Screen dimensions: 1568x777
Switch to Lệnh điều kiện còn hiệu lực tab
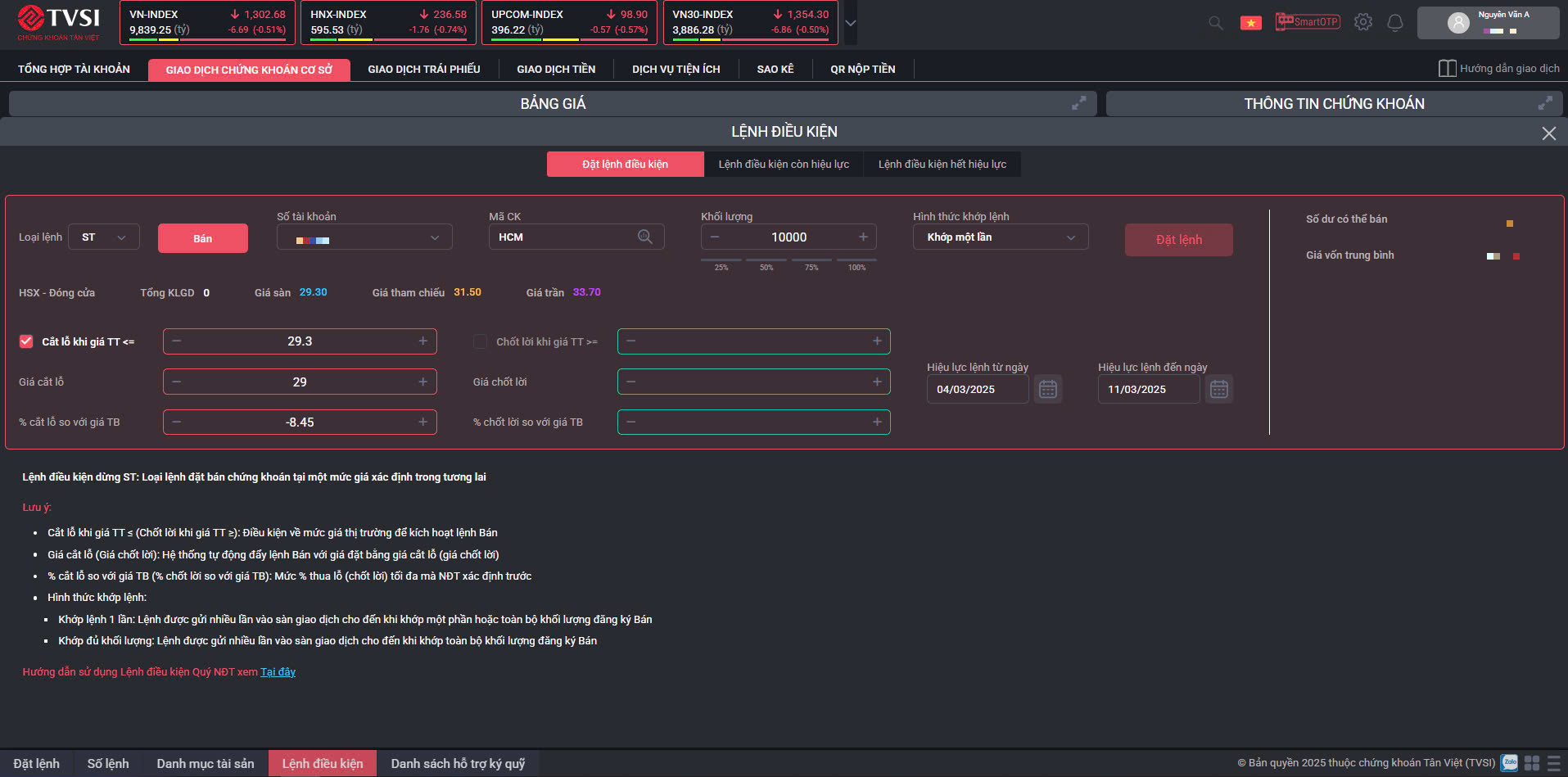pos(784,165)
